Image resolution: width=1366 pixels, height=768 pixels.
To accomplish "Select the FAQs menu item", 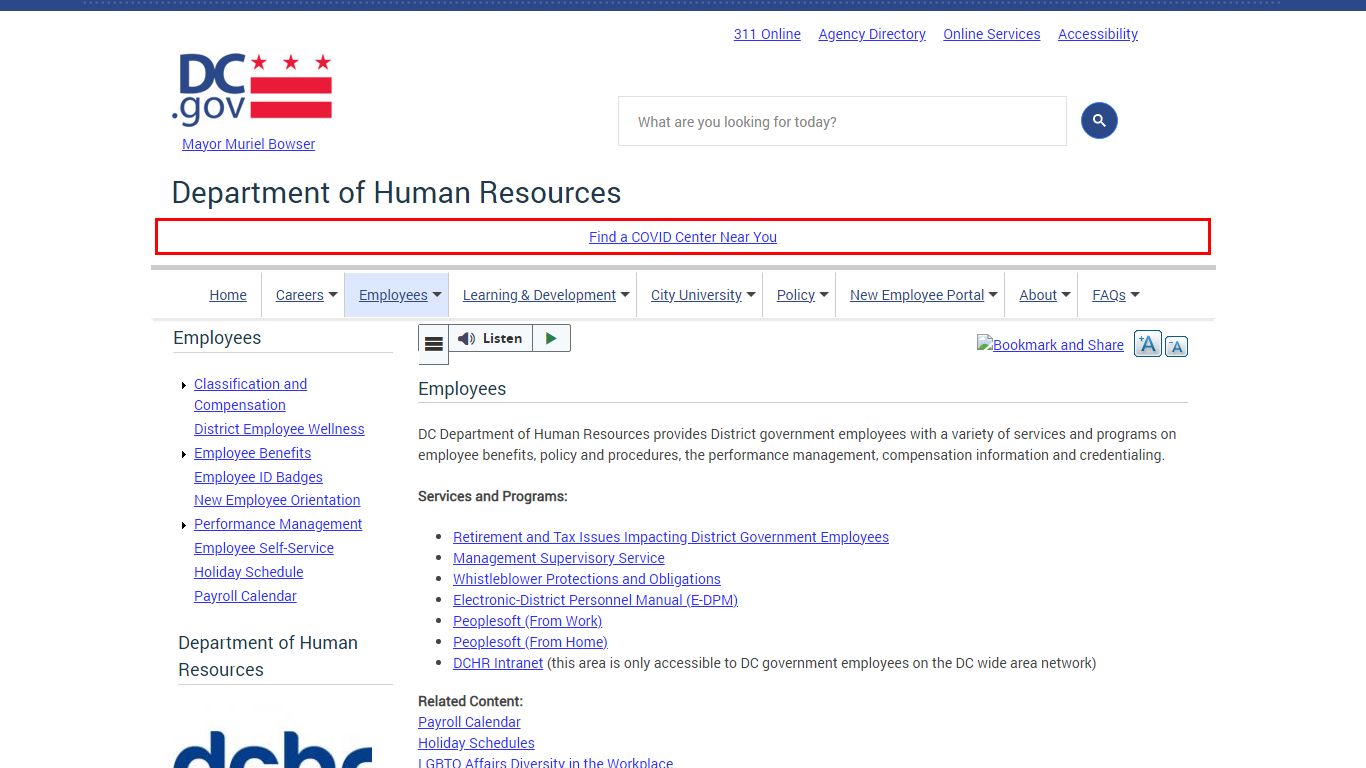I will point(1109,295).
